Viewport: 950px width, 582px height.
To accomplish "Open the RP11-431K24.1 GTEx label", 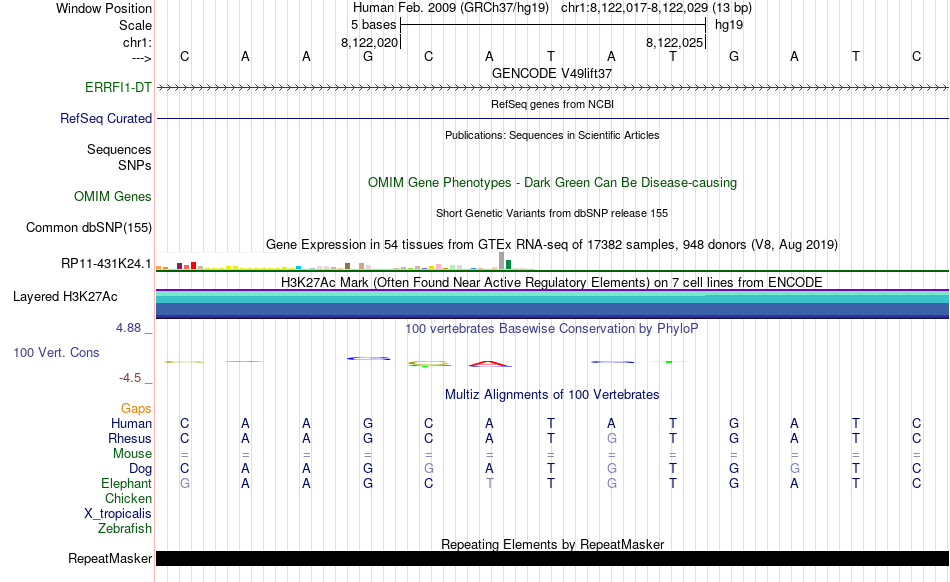I will (106, 263).
